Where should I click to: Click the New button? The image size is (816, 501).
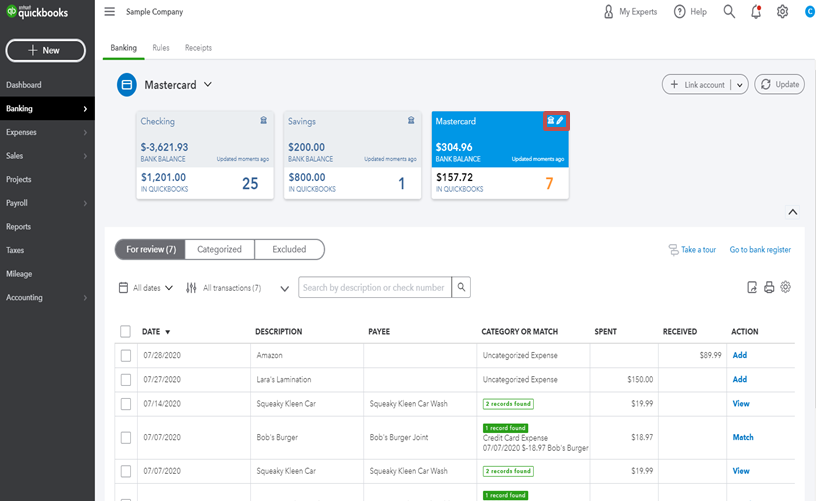[x=45, y=50]
